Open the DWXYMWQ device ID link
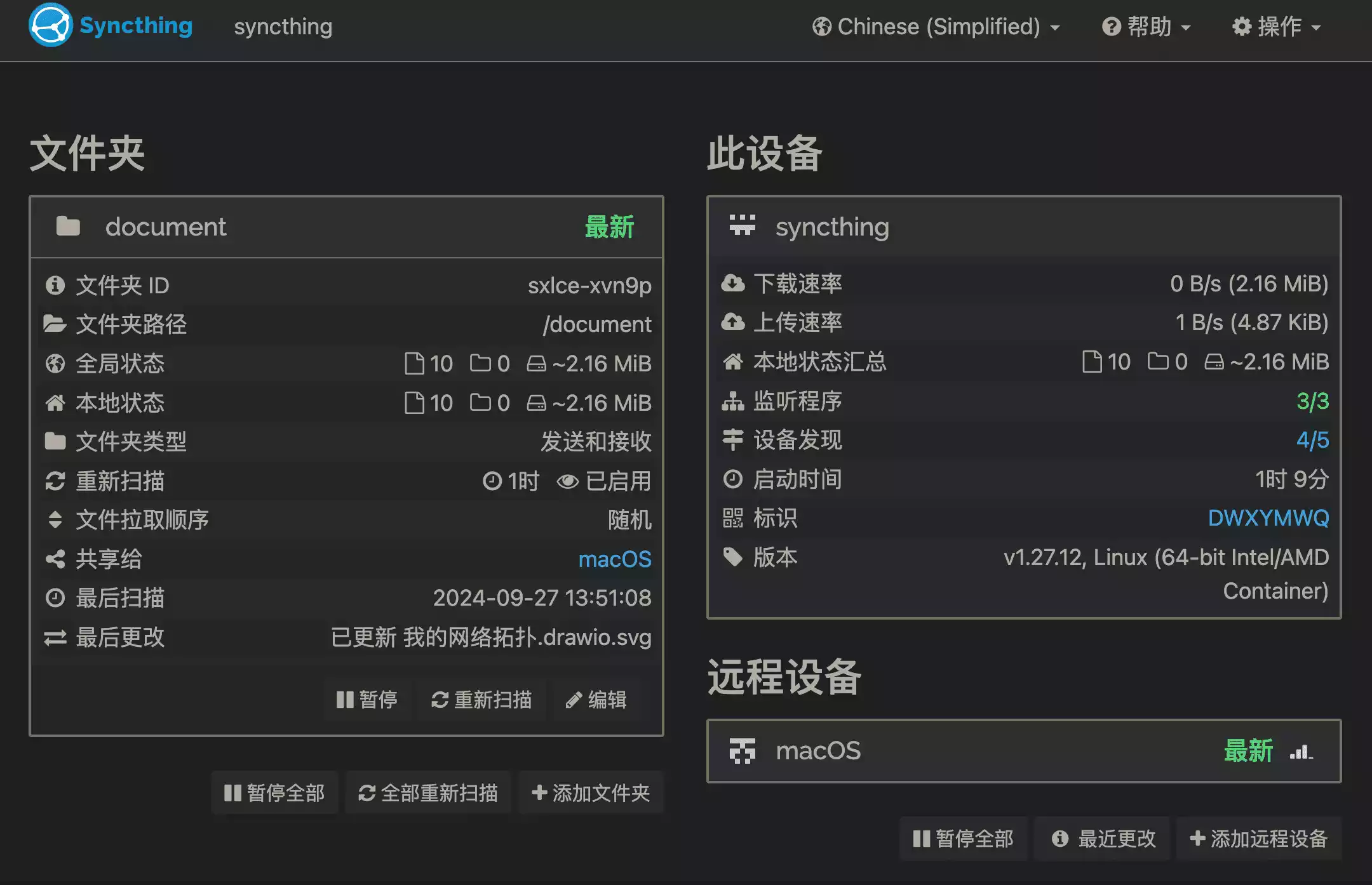The height and width of the screenshot is (885, 1372). pos(1268,518)
